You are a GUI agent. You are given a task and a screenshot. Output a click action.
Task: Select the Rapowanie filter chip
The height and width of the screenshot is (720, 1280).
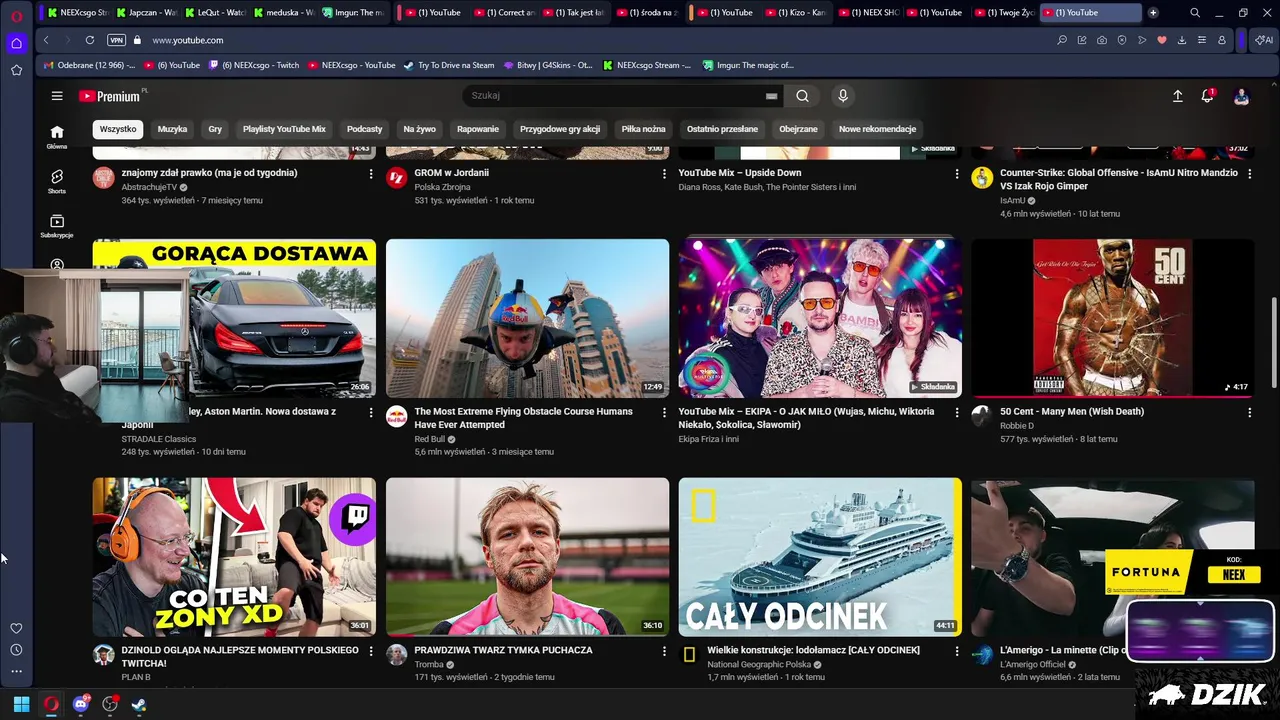click(478, 129)
